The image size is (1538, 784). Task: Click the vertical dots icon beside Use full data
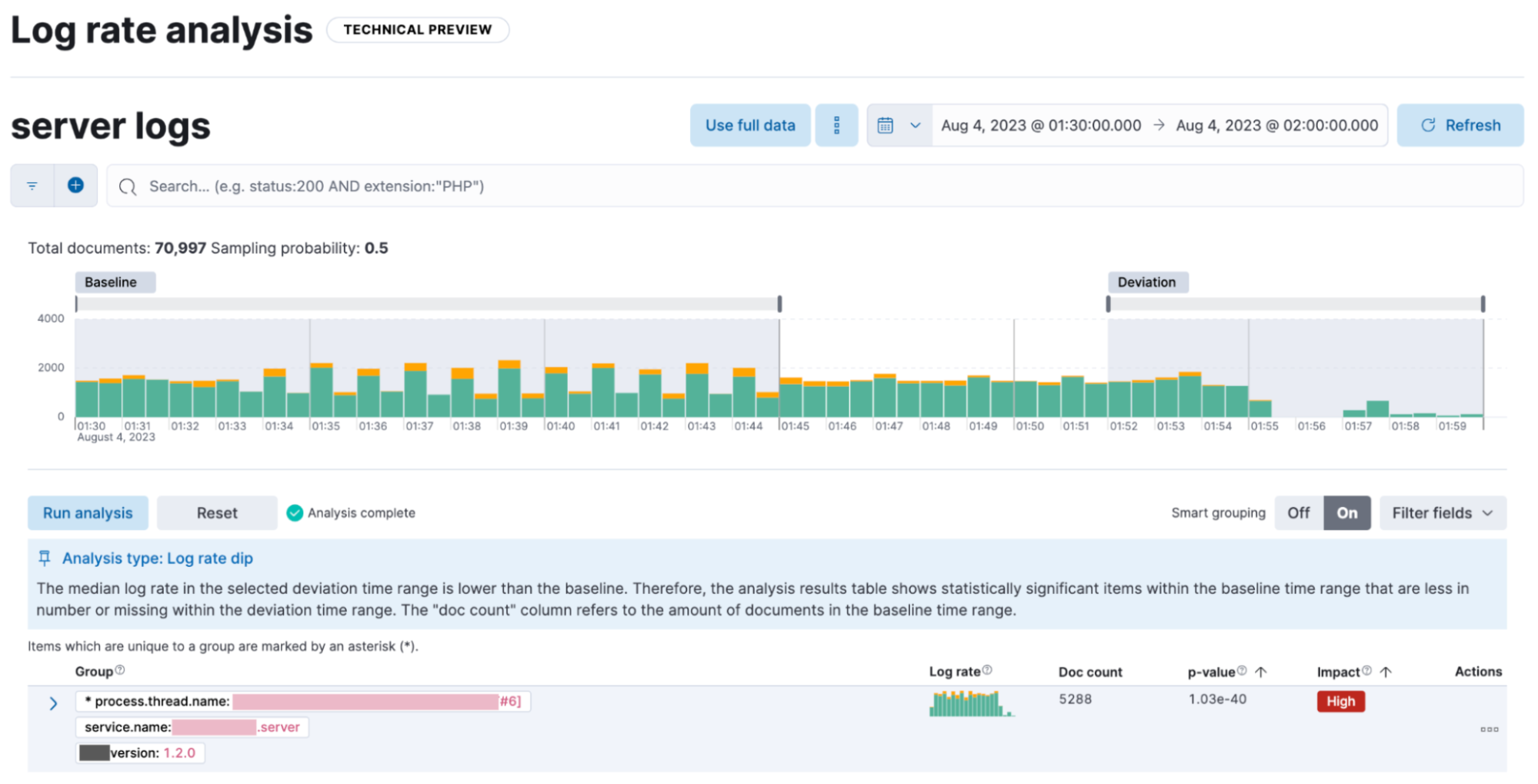(836, 125)
